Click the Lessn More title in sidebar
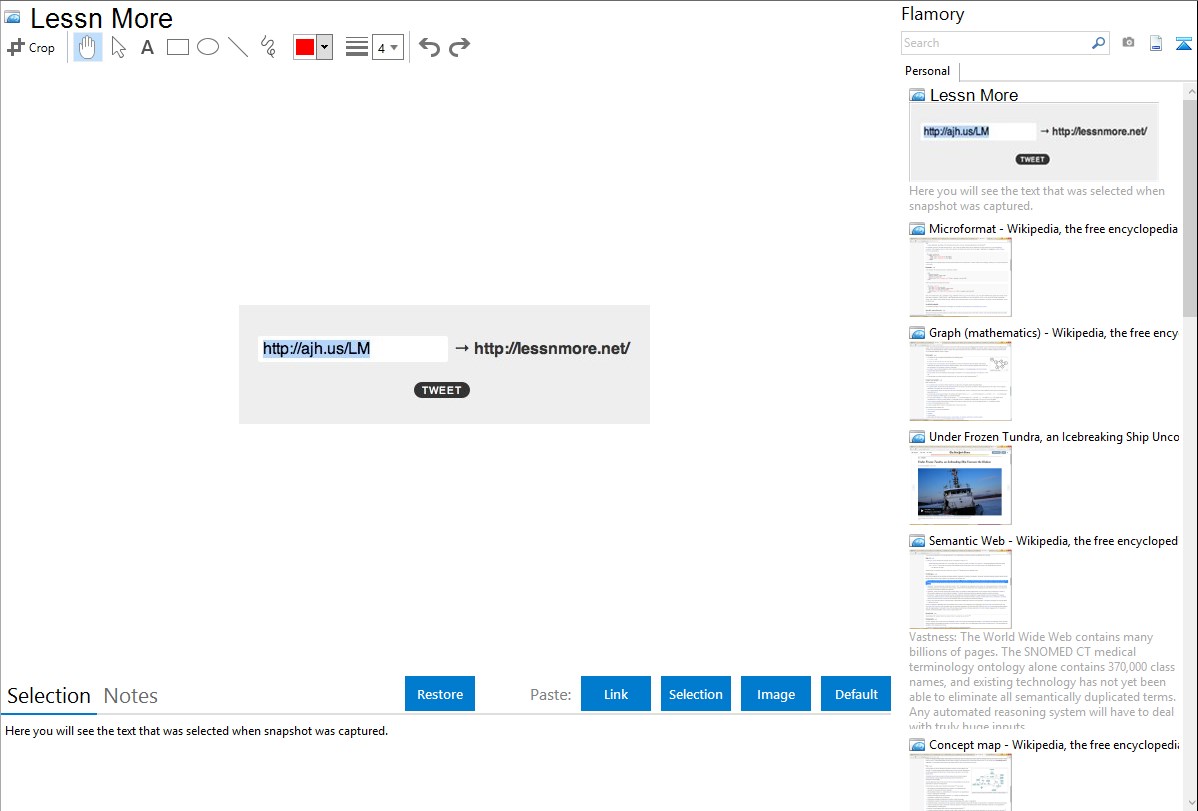The image size is (1198, 811). [974, 96]
